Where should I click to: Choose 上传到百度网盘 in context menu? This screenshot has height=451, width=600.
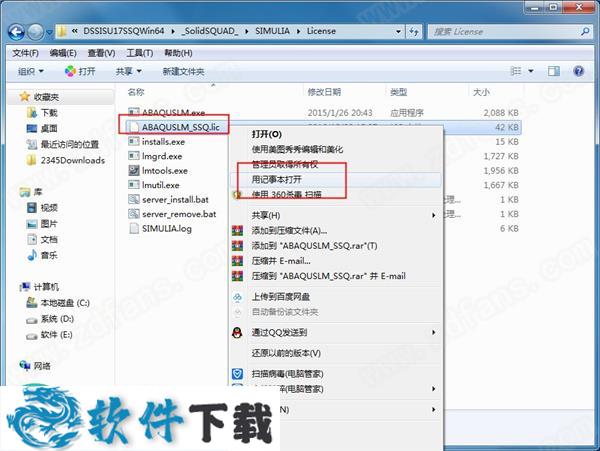pos(280,296)
